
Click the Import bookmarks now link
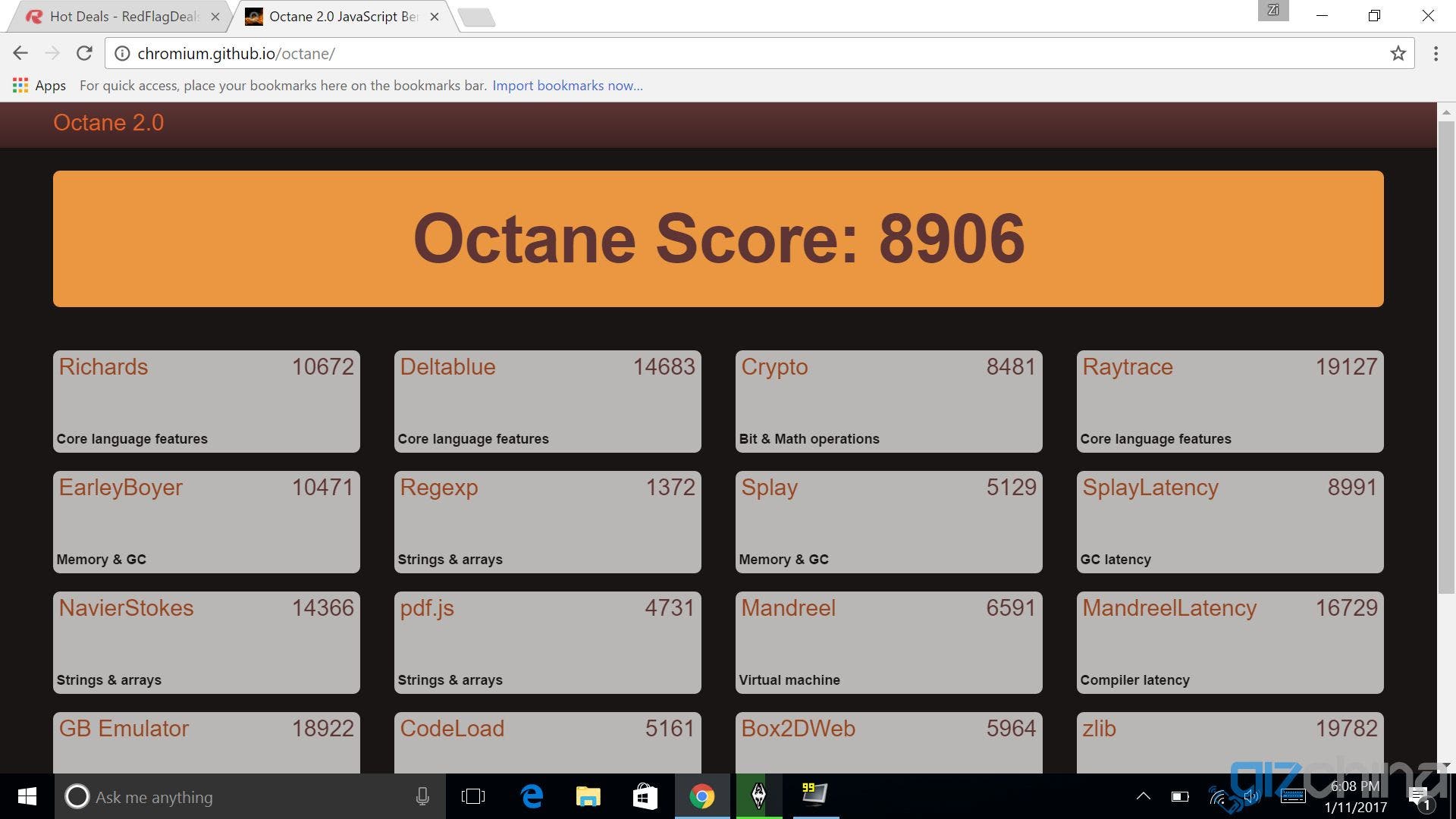(x=567, y=86)
